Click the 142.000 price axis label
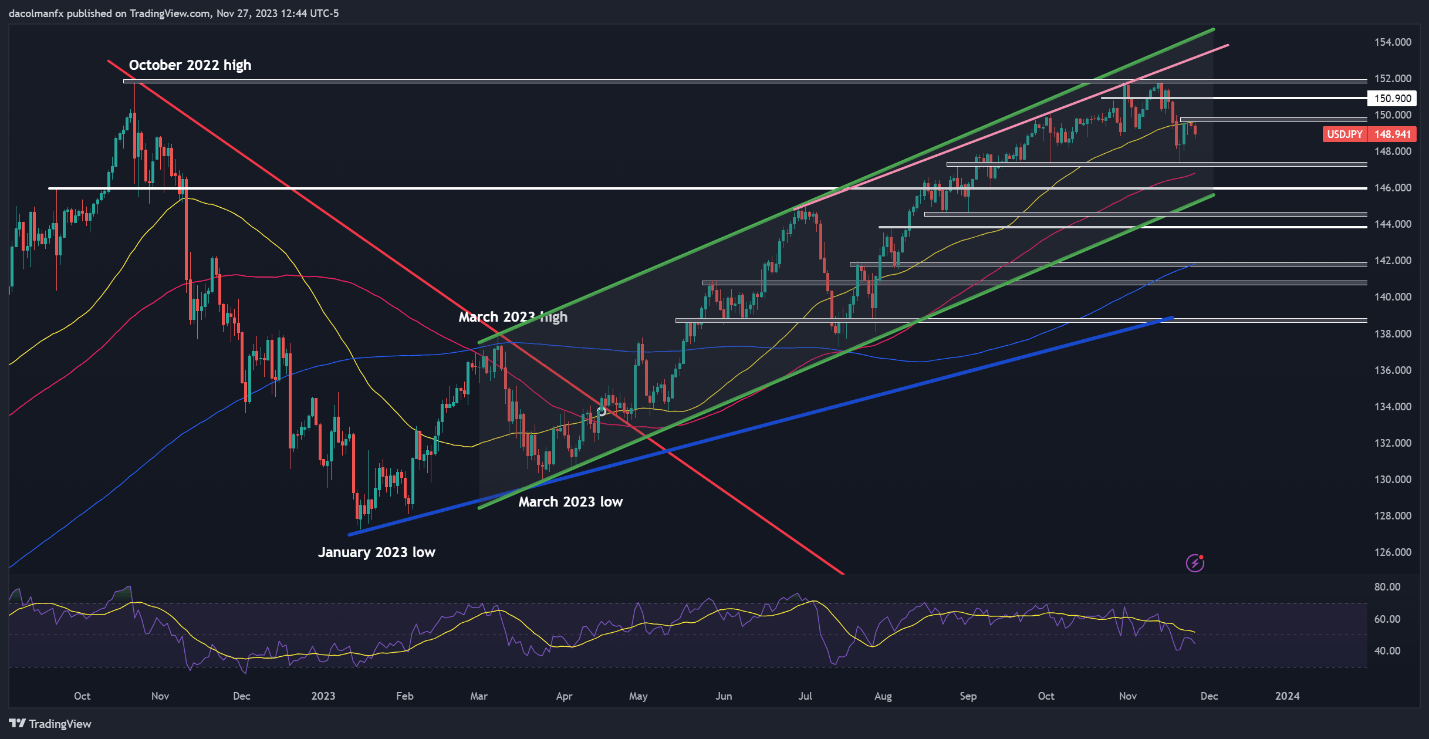Viewport: 1429px width, 739px height. coord(1391,261)
